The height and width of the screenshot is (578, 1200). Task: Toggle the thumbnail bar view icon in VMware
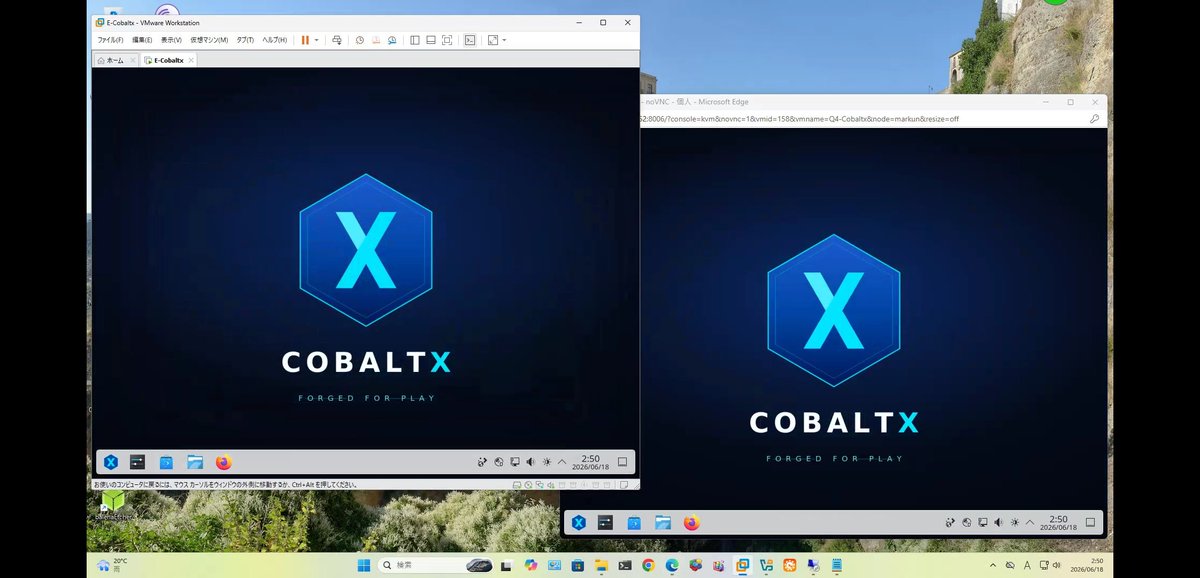coord(430,40)
